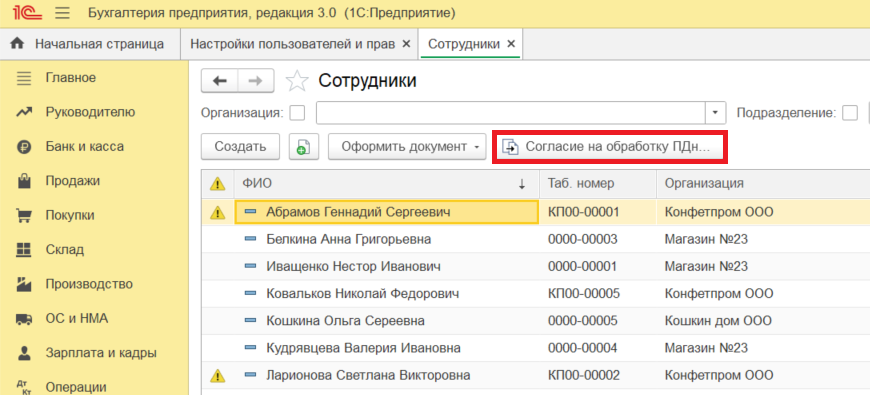The height and width of the screenshot is (395, 870).
Task: Click the home icon on Начальная страница
Action: click(x=18, y=44)
